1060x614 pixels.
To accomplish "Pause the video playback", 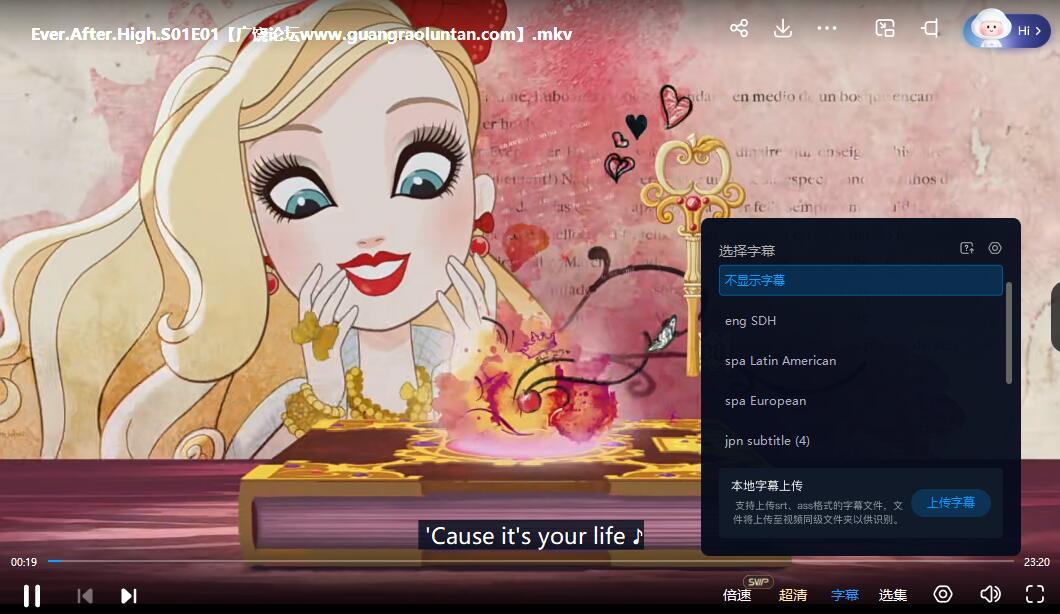I will (x=32, y=596).
